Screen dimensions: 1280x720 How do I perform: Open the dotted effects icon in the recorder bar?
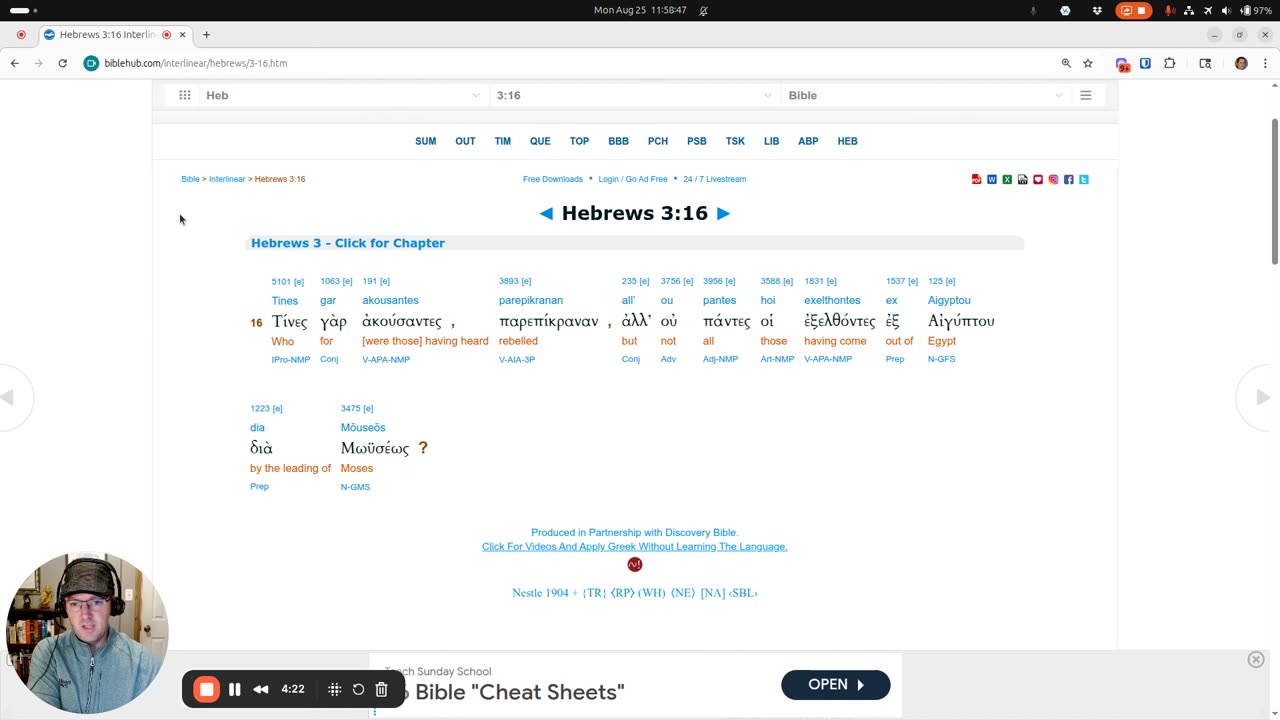[335, 689]
